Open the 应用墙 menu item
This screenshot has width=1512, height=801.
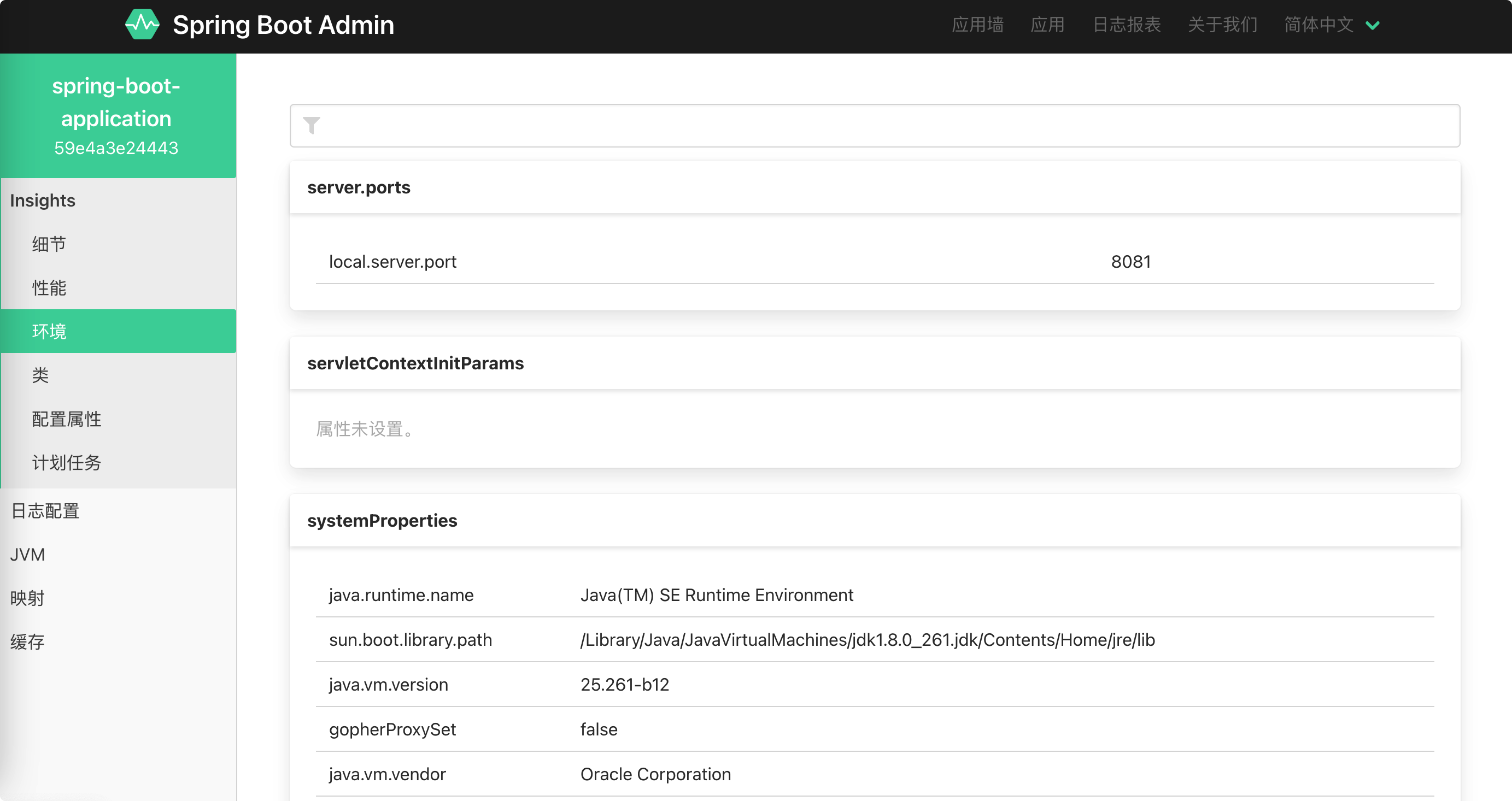point(977,25)
